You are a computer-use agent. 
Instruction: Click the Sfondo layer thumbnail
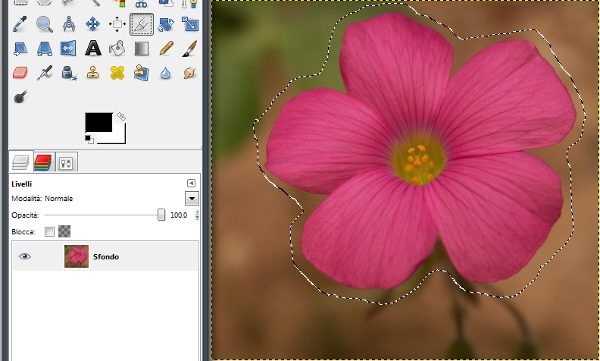click(77, 256)
